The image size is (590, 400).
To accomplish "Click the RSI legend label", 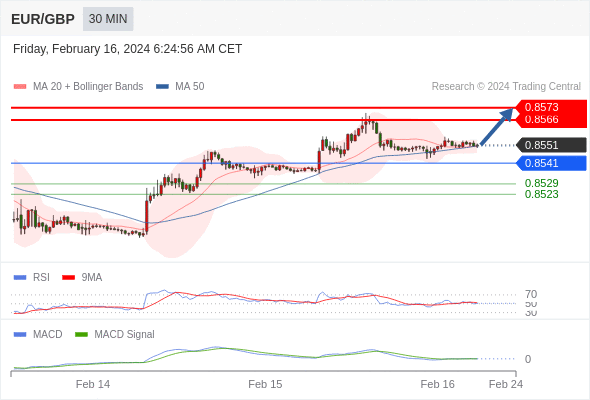I will click(x=41, y=278).
